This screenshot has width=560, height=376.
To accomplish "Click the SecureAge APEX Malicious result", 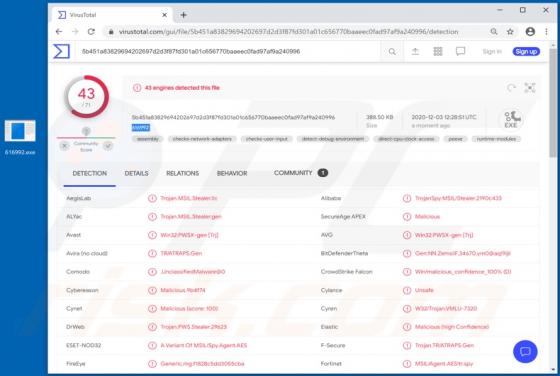I will coord(427,216).
